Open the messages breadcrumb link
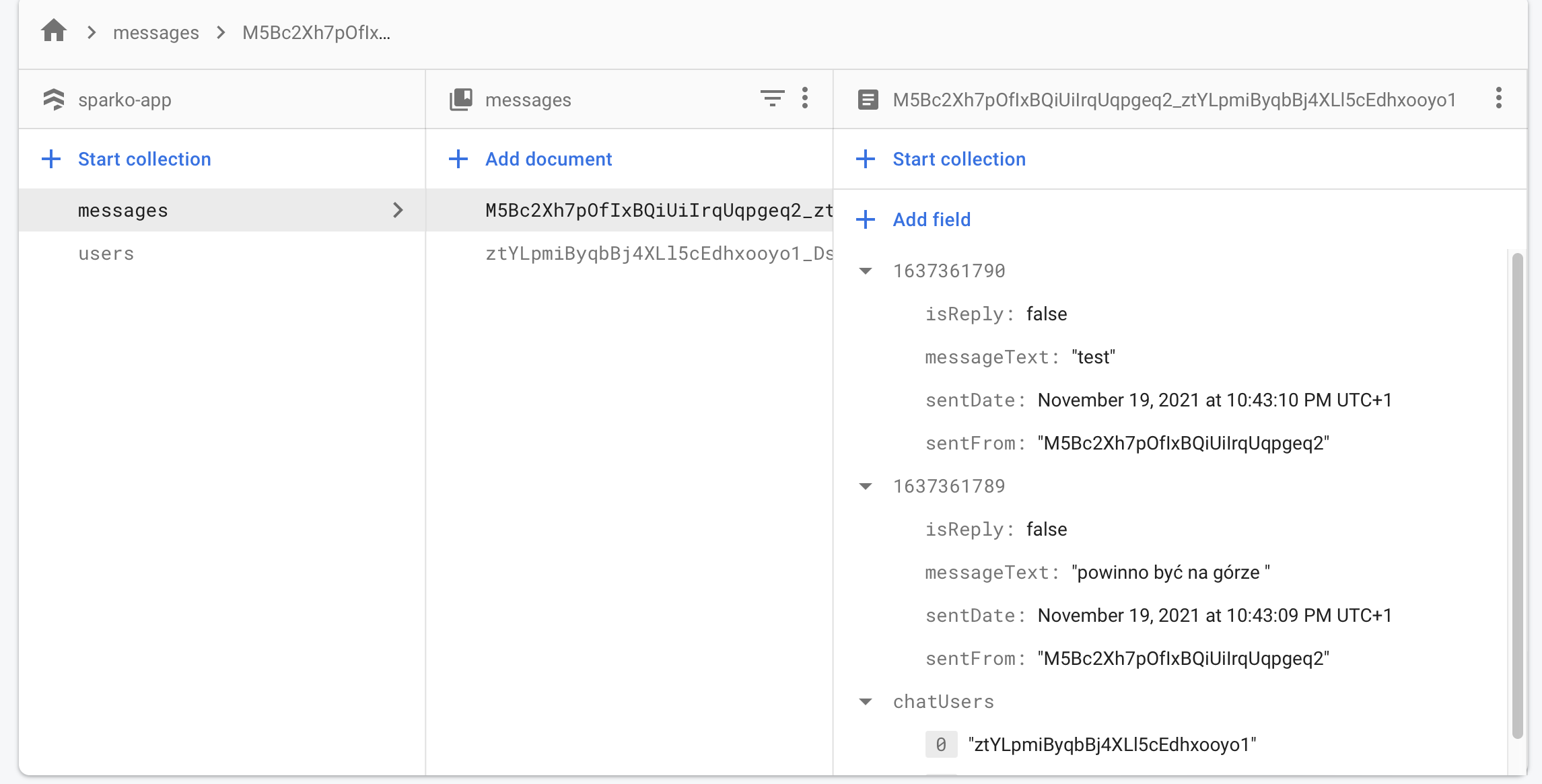This screenshot has height=784, width=1542. pyautogui.click(x=156, y=32)
